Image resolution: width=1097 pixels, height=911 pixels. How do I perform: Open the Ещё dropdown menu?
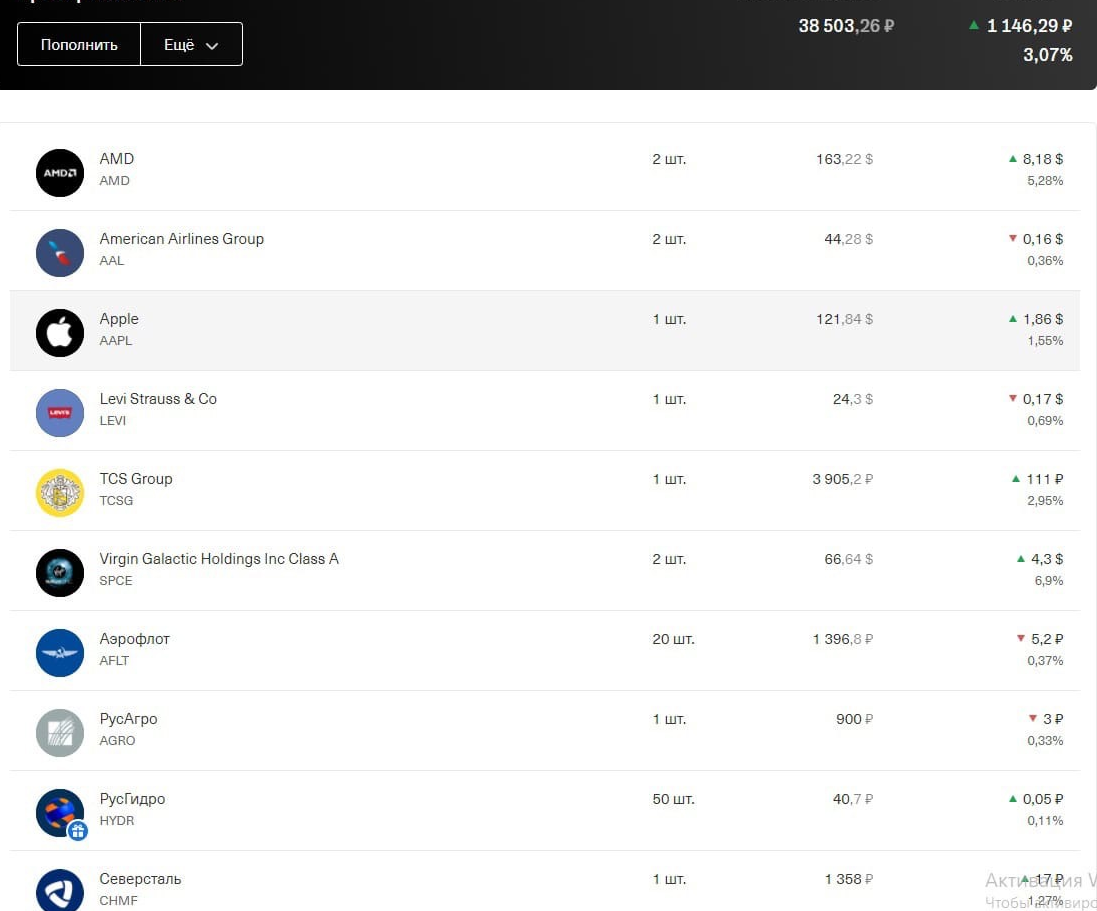[191, 45]
